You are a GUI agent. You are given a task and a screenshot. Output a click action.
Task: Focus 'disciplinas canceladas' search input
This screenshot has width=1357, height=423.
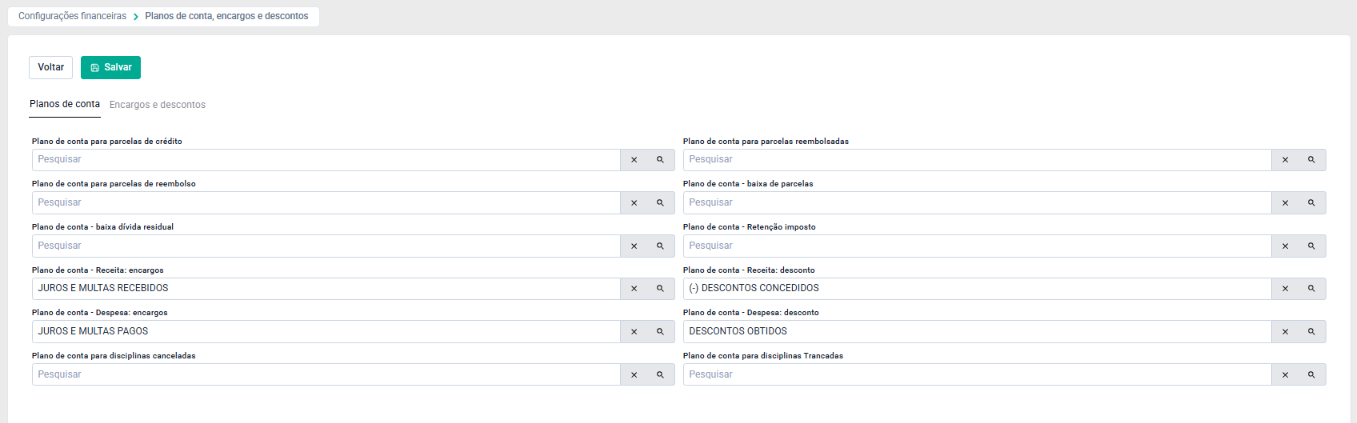[326, 375]
